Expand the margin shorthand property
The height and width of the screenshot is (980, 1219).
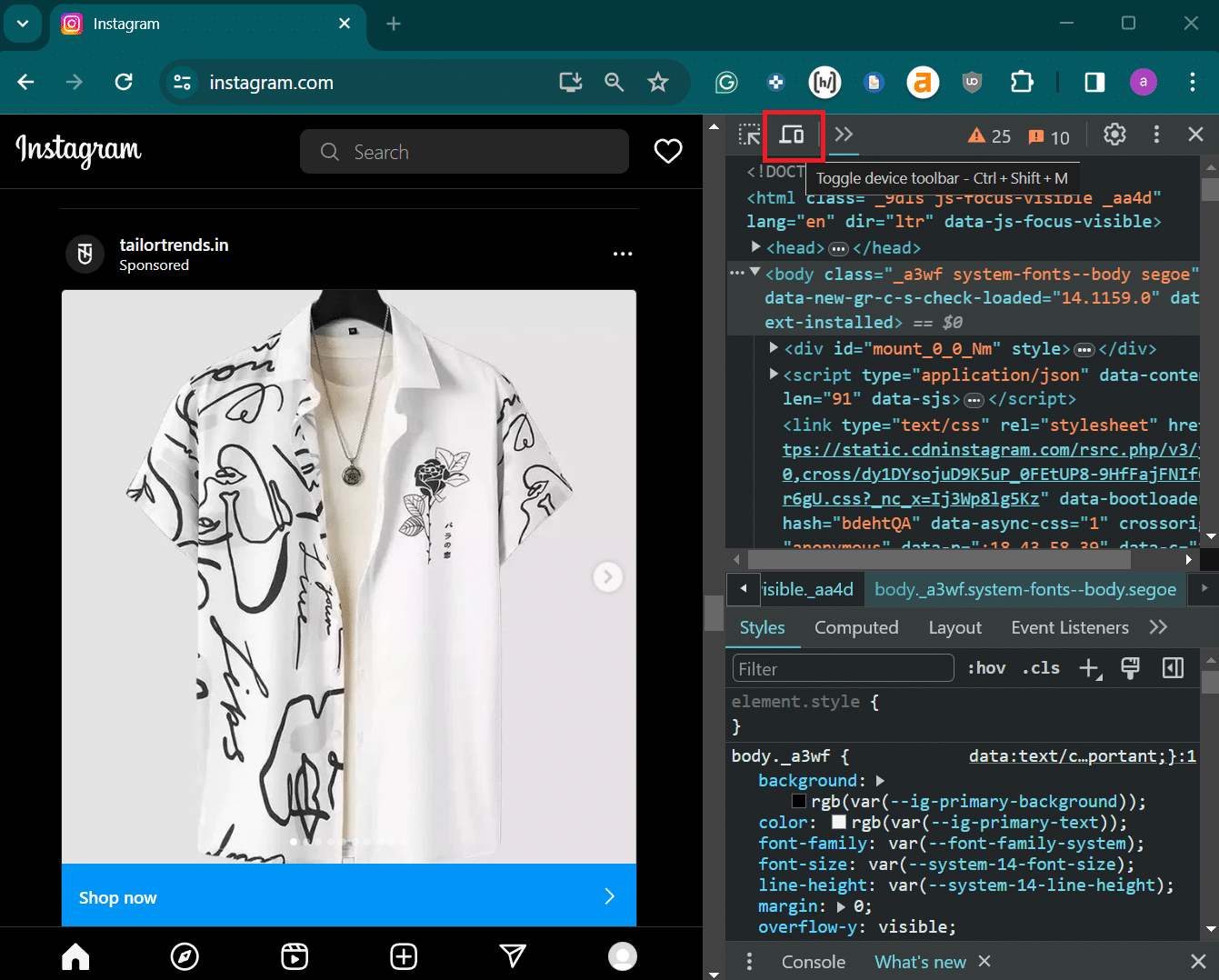pyautogui.click(x=841, y=906)
